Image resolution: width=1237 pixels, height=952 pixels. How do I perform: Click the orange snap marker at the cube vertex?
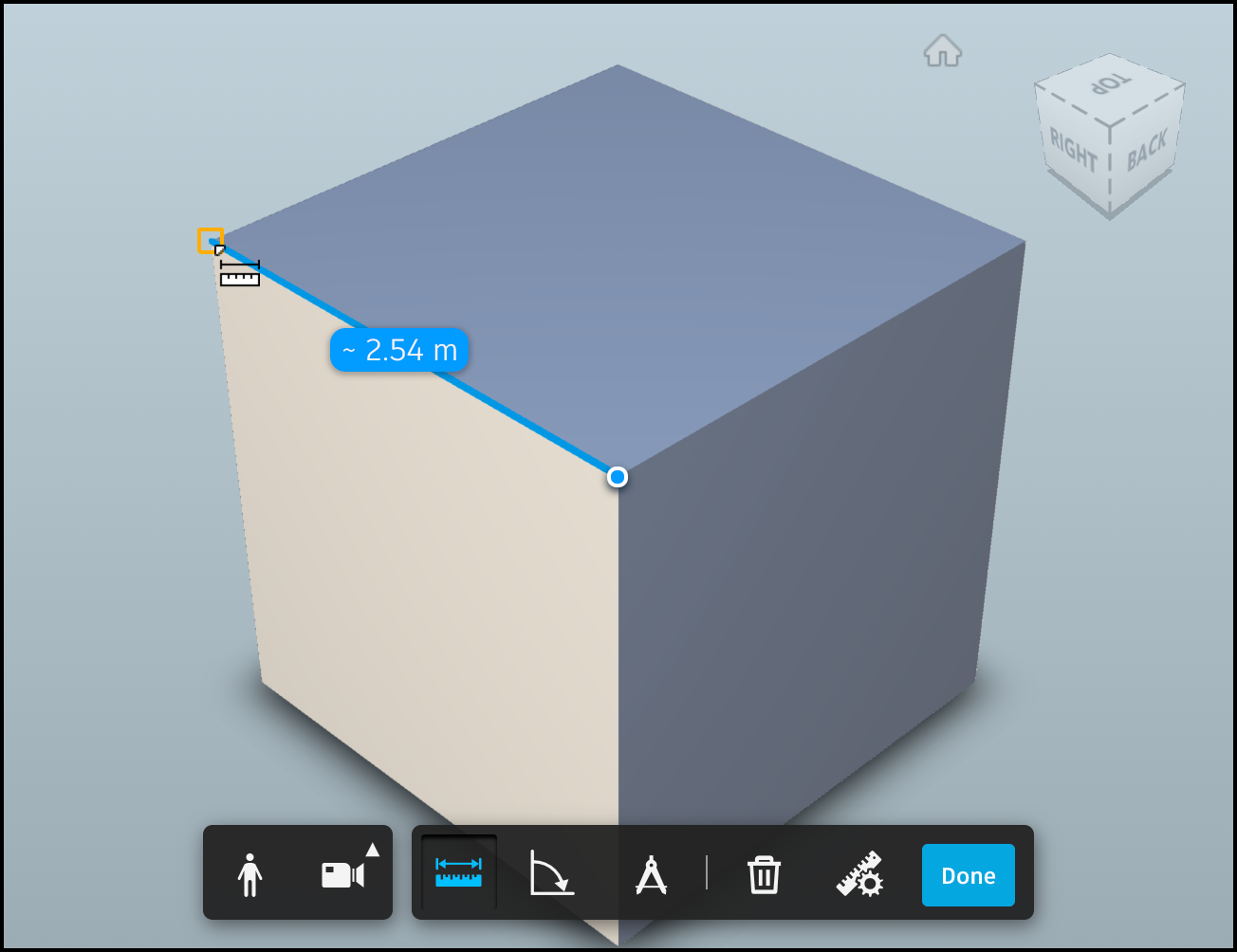pyautogui.click(x=211, y=241)
